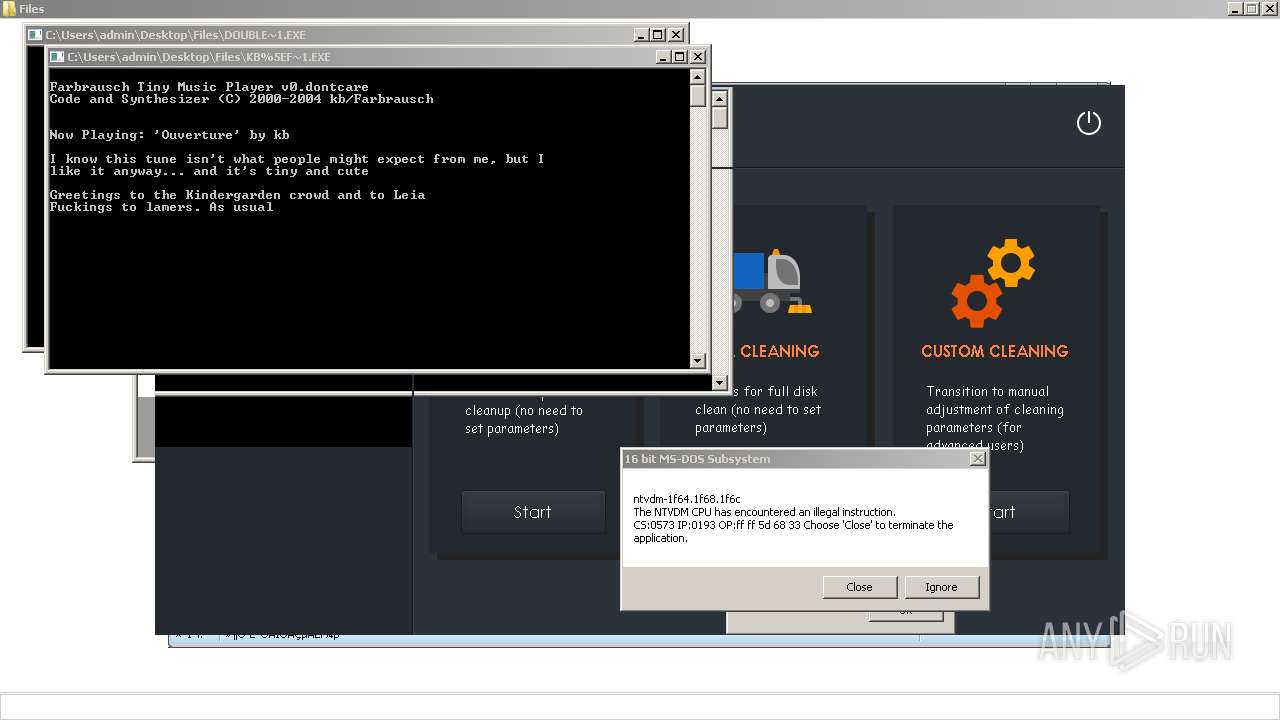Maximize the KB%5EF~1.EXE console window
Screen dimensions: 1280x720
pyautogui.click(x=679, y=57)
